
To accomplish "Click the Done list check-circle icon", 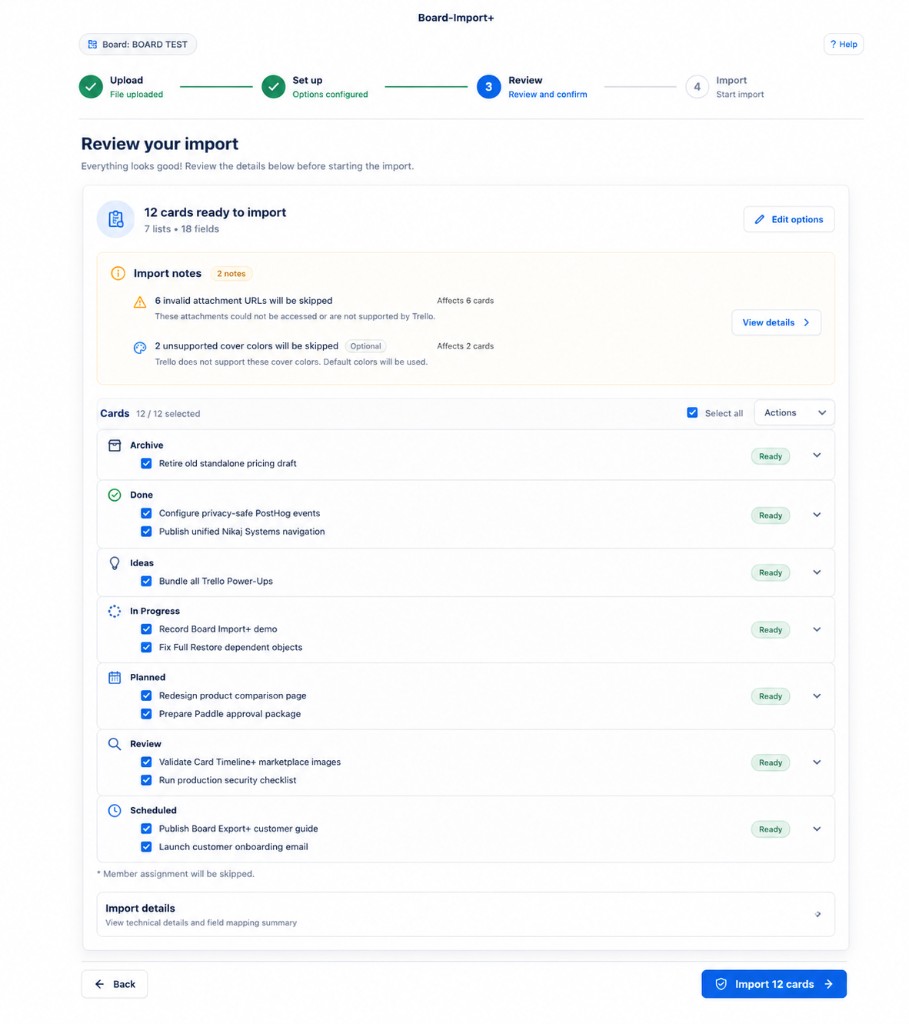I will pyautogui.click(x=114, y=495).
